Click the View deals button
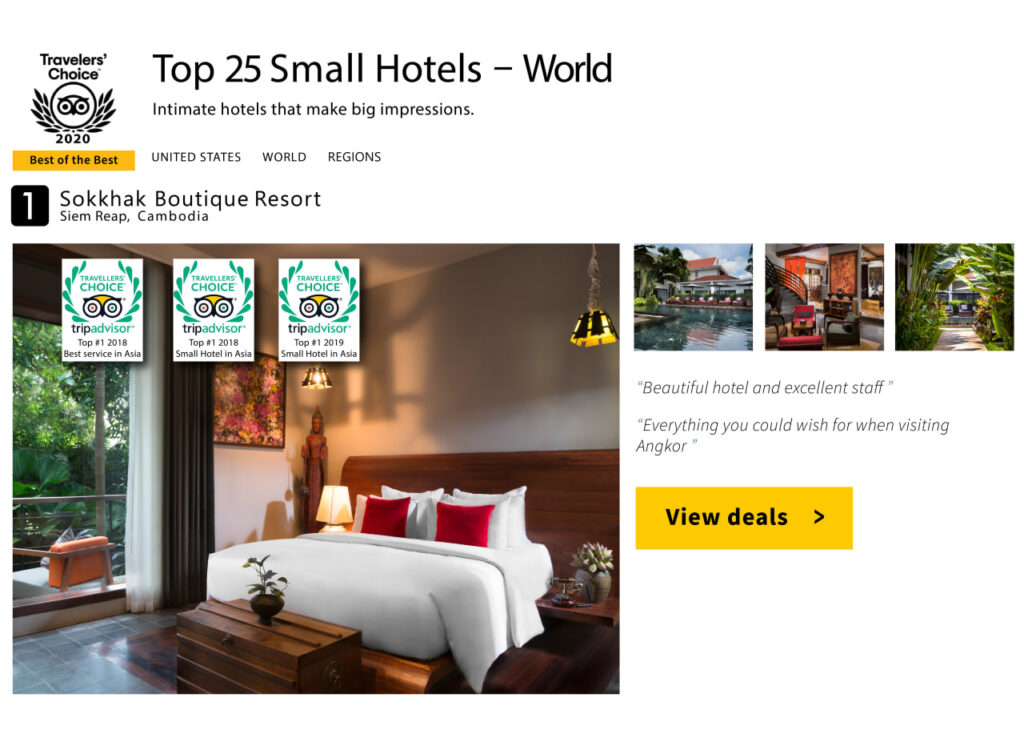The image size is (1024, 750). coord(744,517)
